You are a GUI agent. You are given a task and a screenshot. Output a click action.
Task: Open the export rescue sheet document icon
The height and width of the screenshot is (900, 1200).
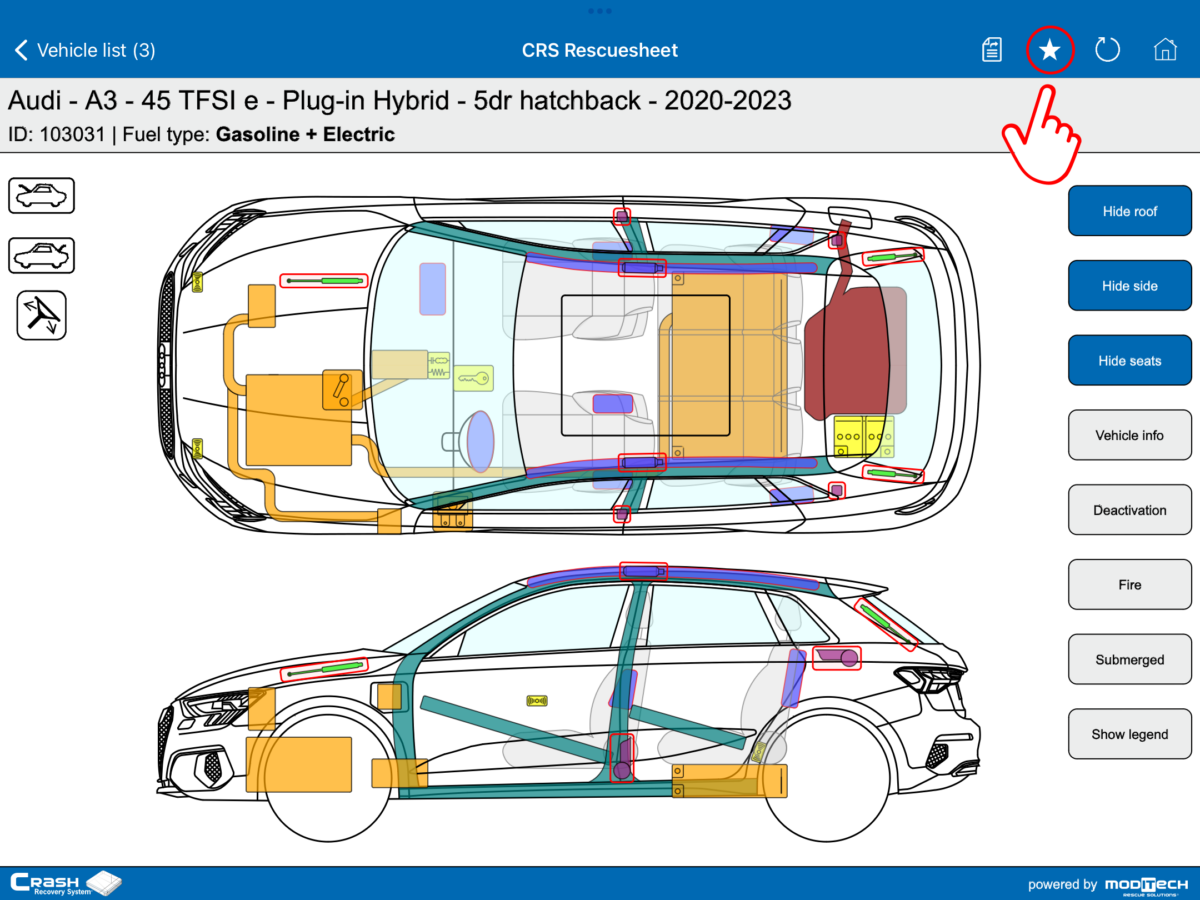(x=991, y=49)
